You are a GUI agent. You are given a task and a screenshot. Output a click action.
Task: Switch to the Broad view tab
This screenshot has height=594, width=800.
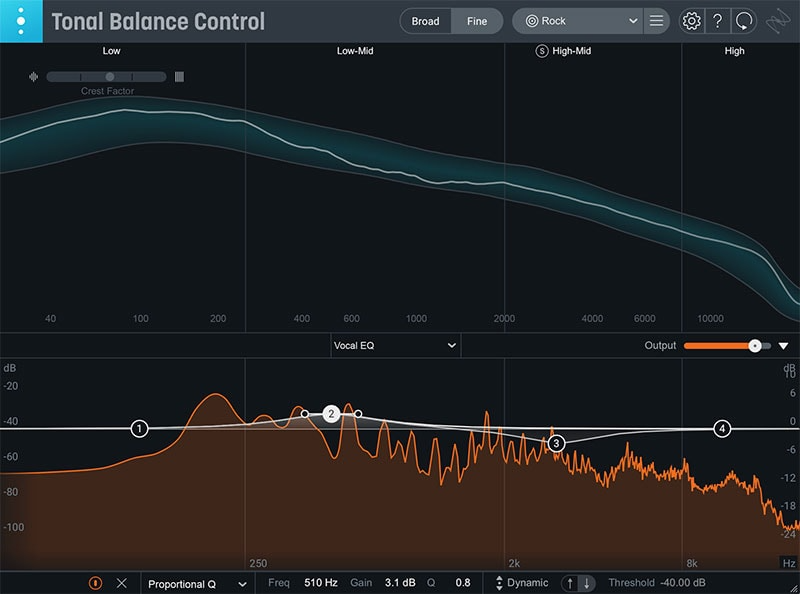pyautogui.click(x=424, y=21)
